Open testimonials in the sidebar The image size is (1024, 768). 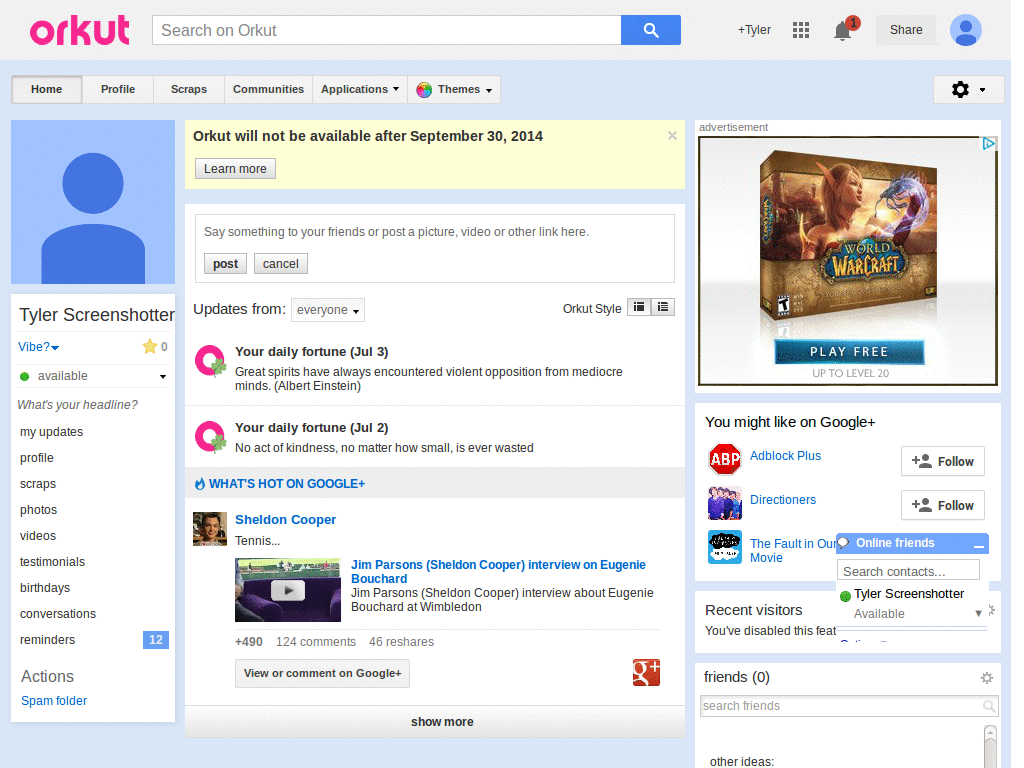52,562
